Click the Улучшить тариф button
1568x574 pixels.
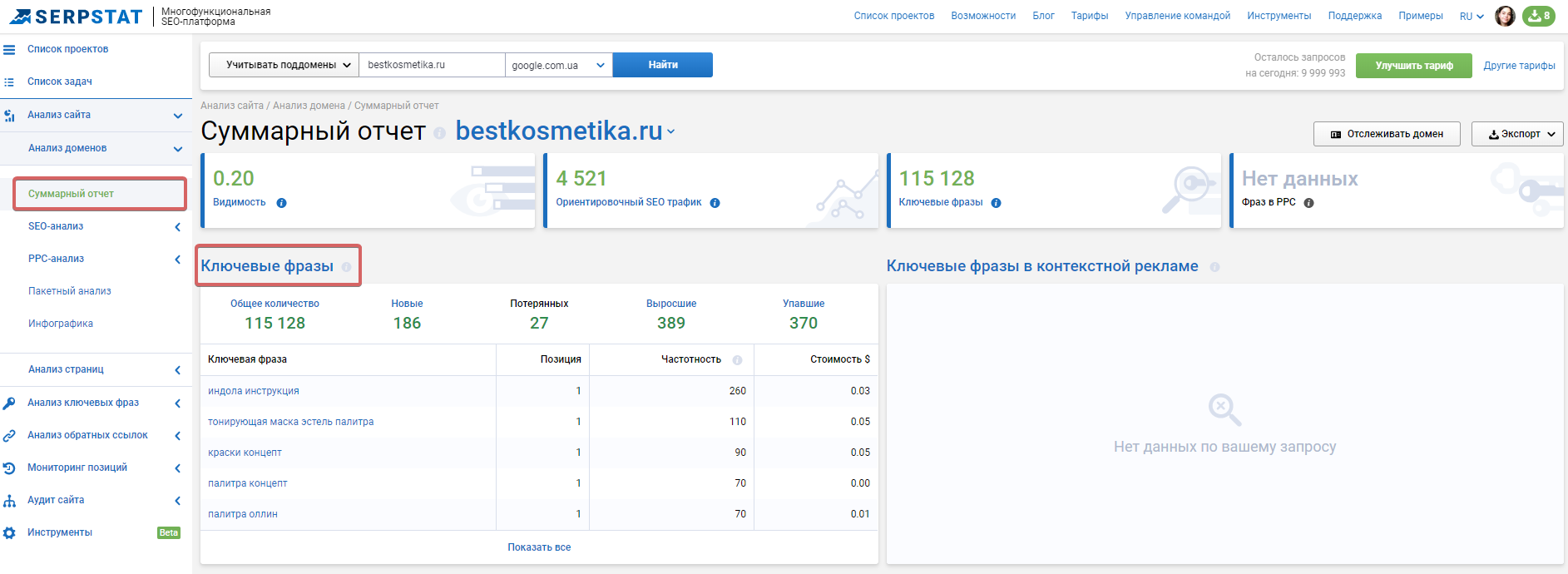tap(1414, 66)
